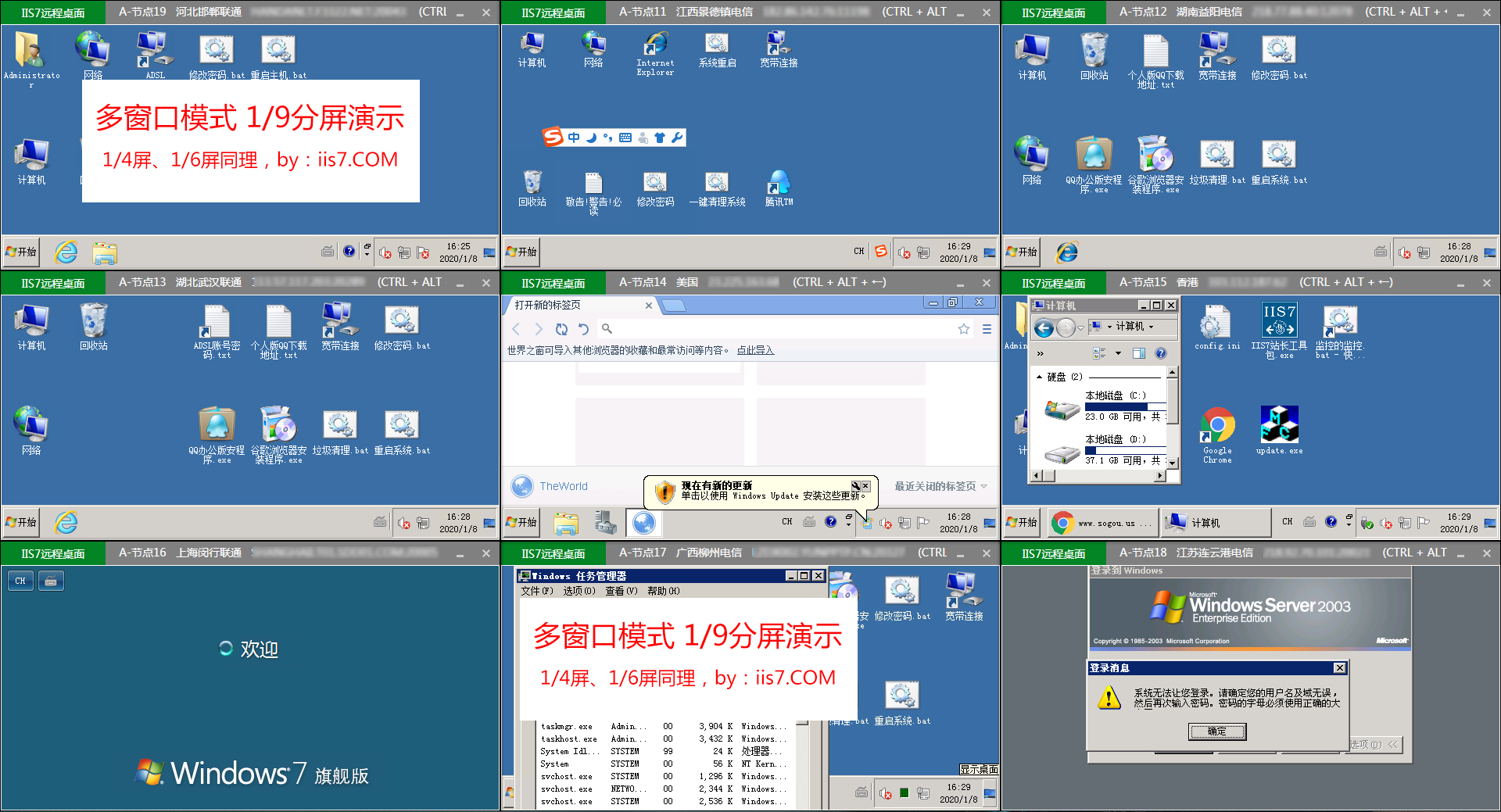Click the 点此导入 link in browser
The height and width of the screenshot is (812, 1501).
[755, 350]
